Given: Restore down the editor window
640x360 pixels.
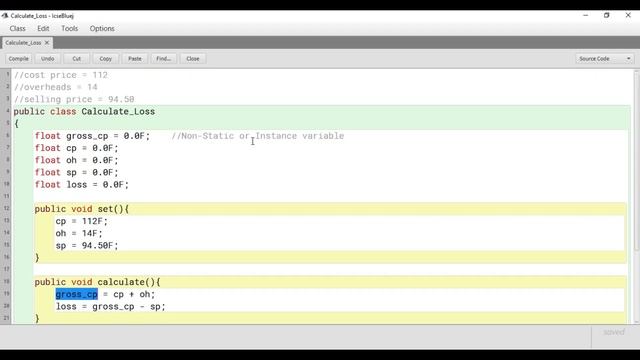Looking at the screenshot, I should coord(607,16).
